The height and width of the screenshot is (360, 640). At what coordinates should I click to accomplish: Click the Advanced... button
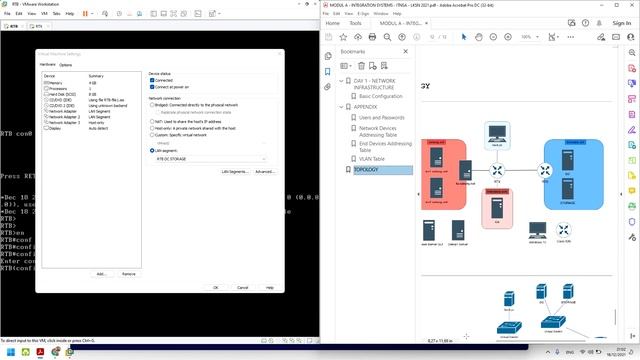tap(265, 171)
